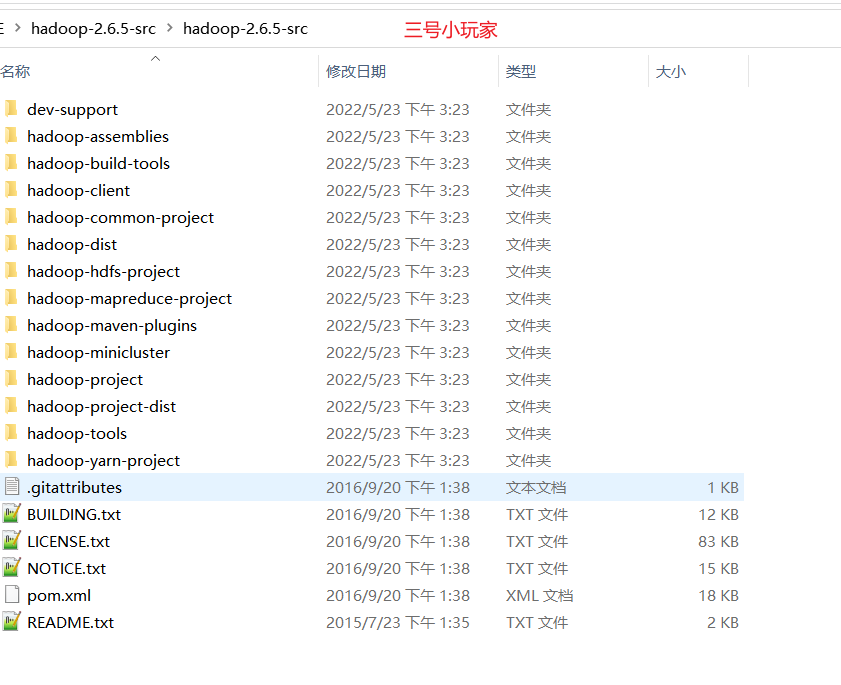Image resolution: width=841 pixels, height=685 pixels.
Task: Toggle the sort arrow above 名称 column
Action: click(156, 58)
